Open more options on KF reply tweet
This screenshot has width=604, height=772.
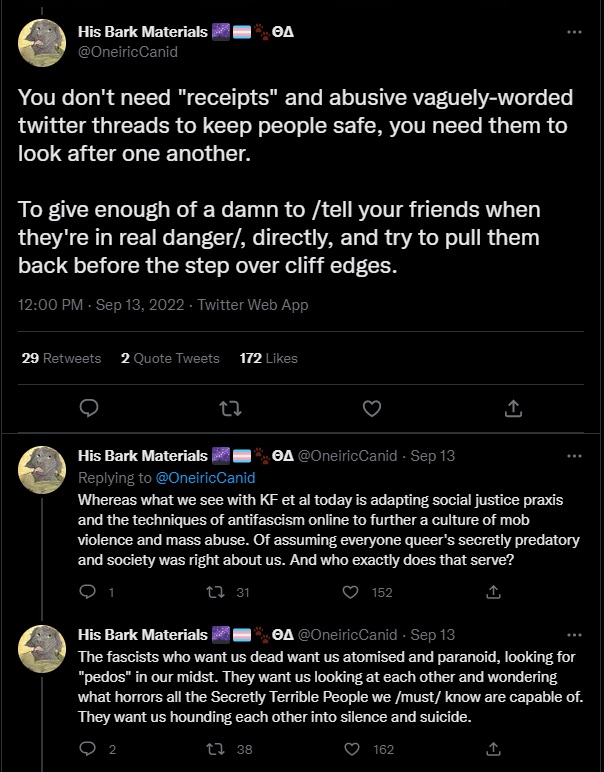tap(574, 456)
